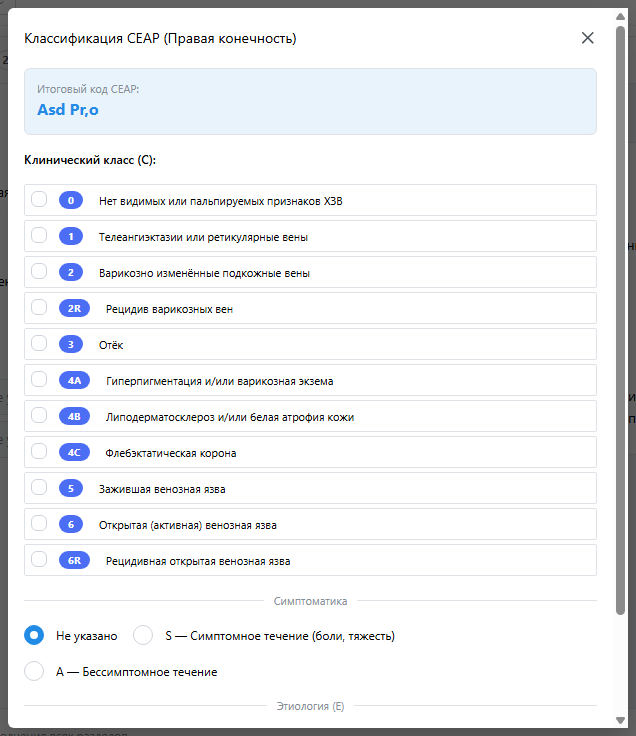Click the Клинический класс (C) heading
636x736 pixels.
(x=90, y=160)
